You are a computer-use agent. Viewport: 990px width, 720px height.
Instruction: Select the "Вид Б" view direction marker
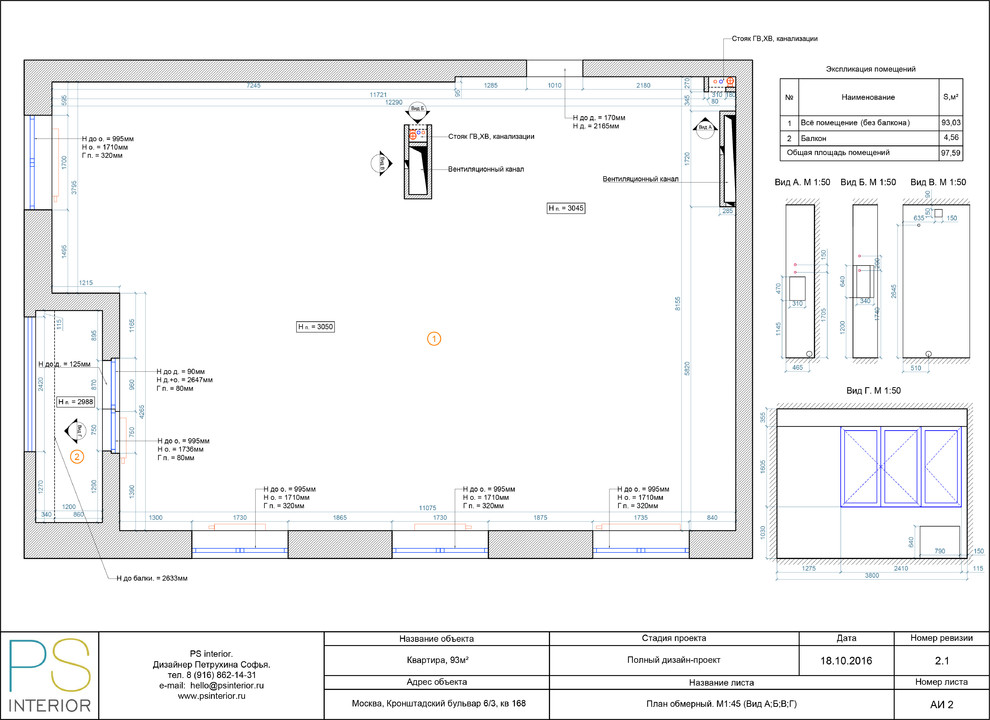(x=416, y=107)
